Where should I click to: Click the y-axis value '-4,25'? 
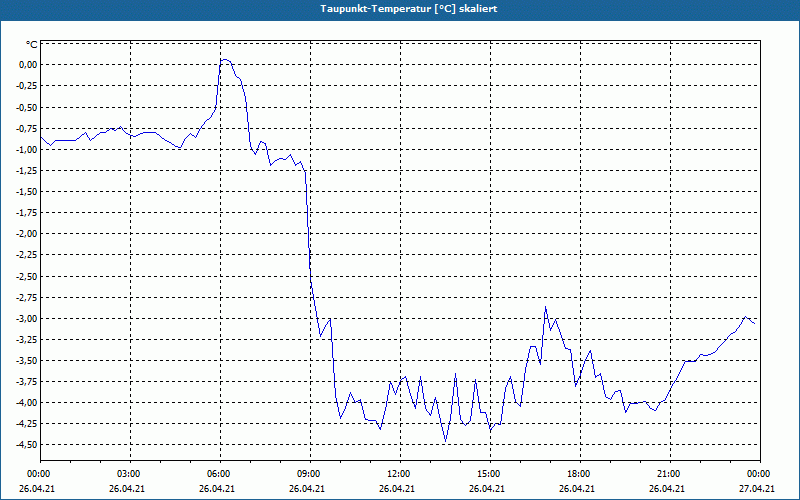[27, 423]
